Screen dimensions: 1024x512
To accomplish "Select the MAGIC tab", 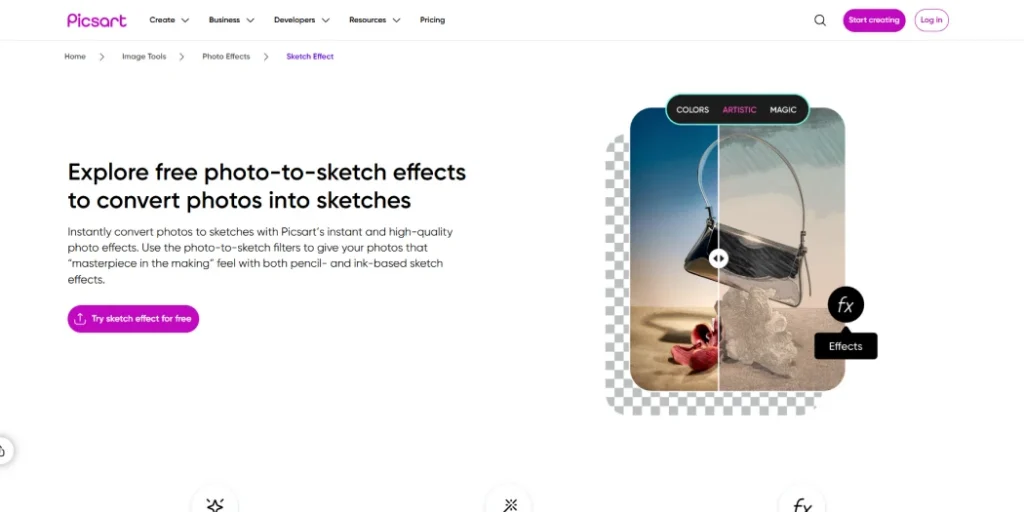I will 783,110.
